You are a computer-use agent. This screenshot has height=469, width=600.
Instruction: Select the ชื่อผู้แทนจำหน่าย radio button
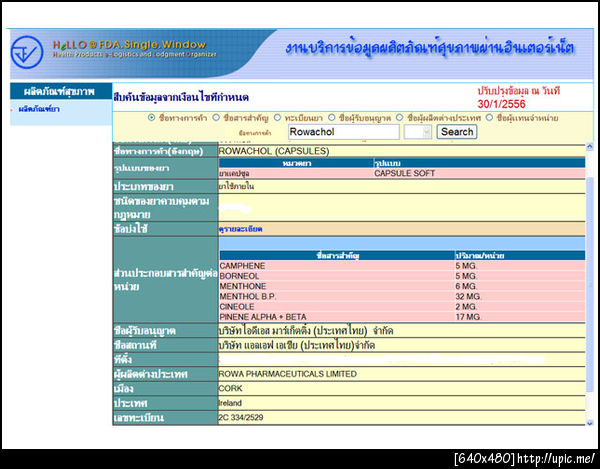pos(489,118)
